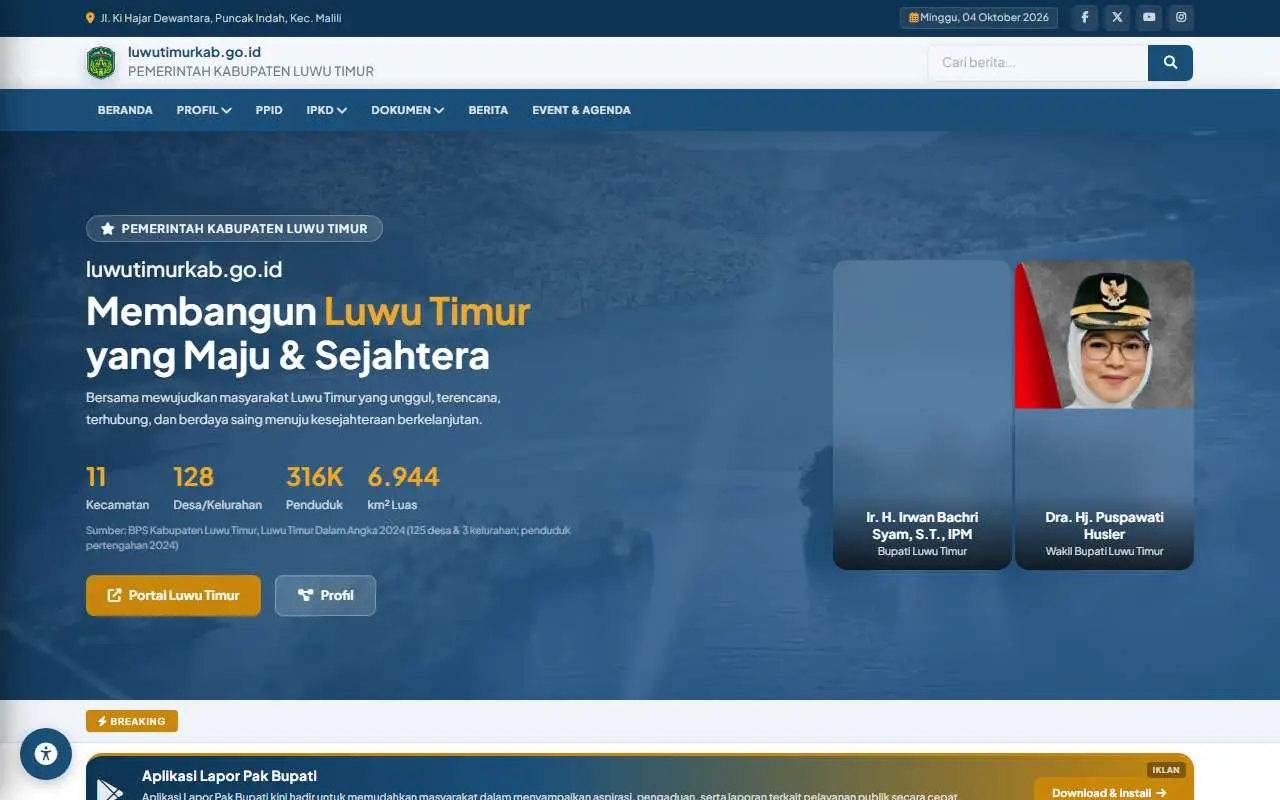This screenshot has width=1280, height=800.
Task: Open the BERITA menu item
Action: click(x=488, y=110)
